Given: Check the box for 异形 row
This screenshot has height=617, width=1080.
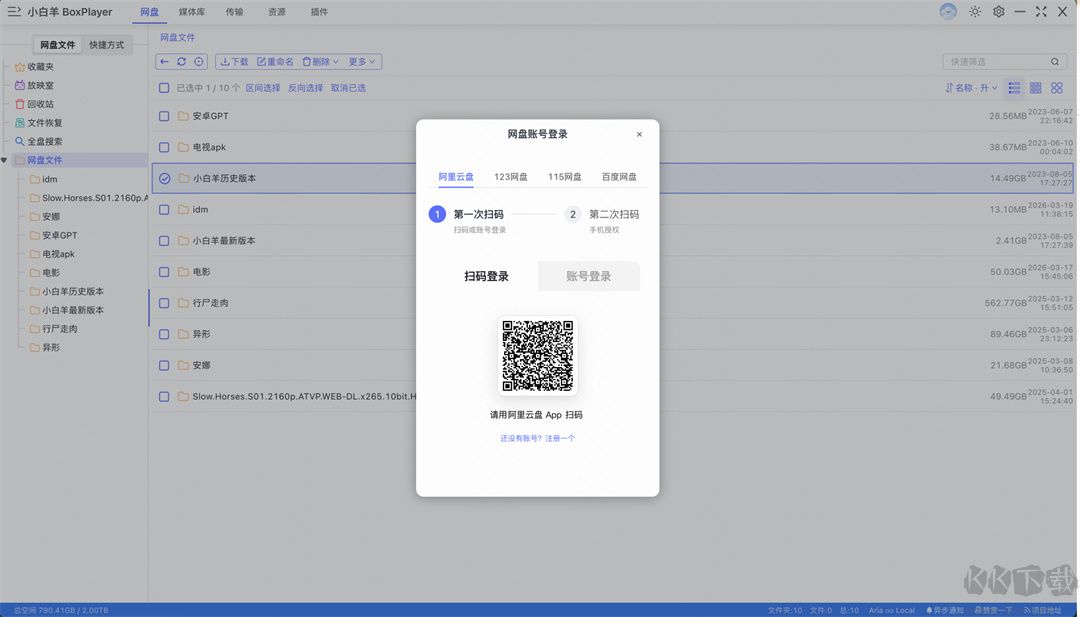Looking at the screenshot, I should coord(164,334).
